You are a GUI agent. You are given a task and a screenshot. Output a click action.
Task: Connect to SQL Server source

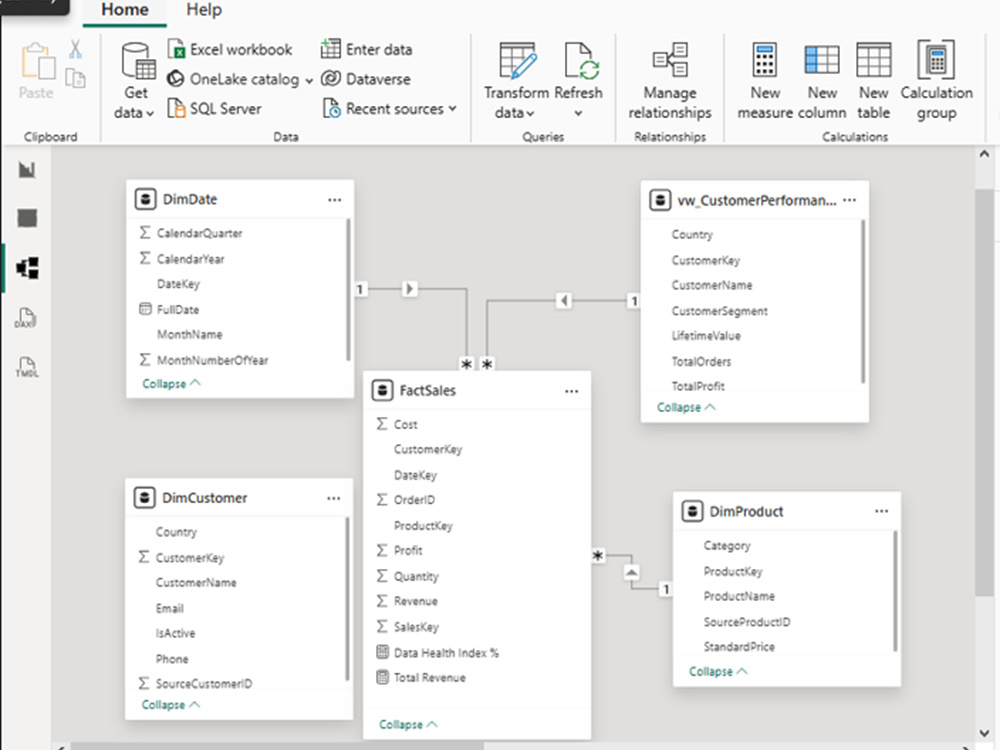click(214, 108)
